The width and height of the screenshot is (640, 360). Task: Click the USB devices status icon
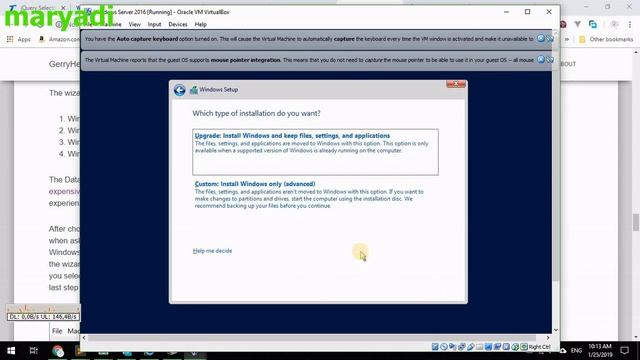coord(471,347)
